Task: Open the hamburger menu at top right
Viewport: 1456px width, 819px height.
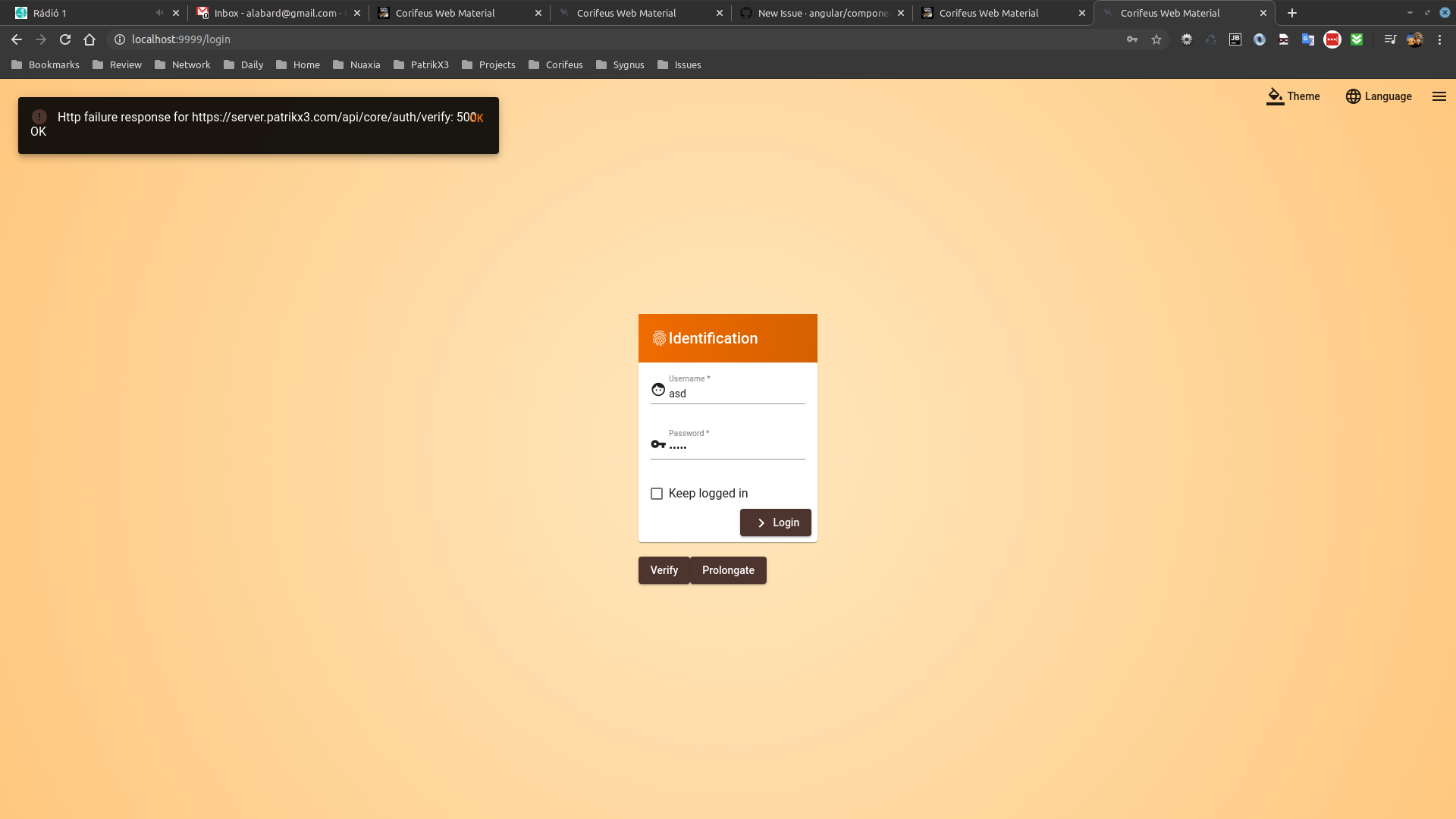Action: (1439, 96)
